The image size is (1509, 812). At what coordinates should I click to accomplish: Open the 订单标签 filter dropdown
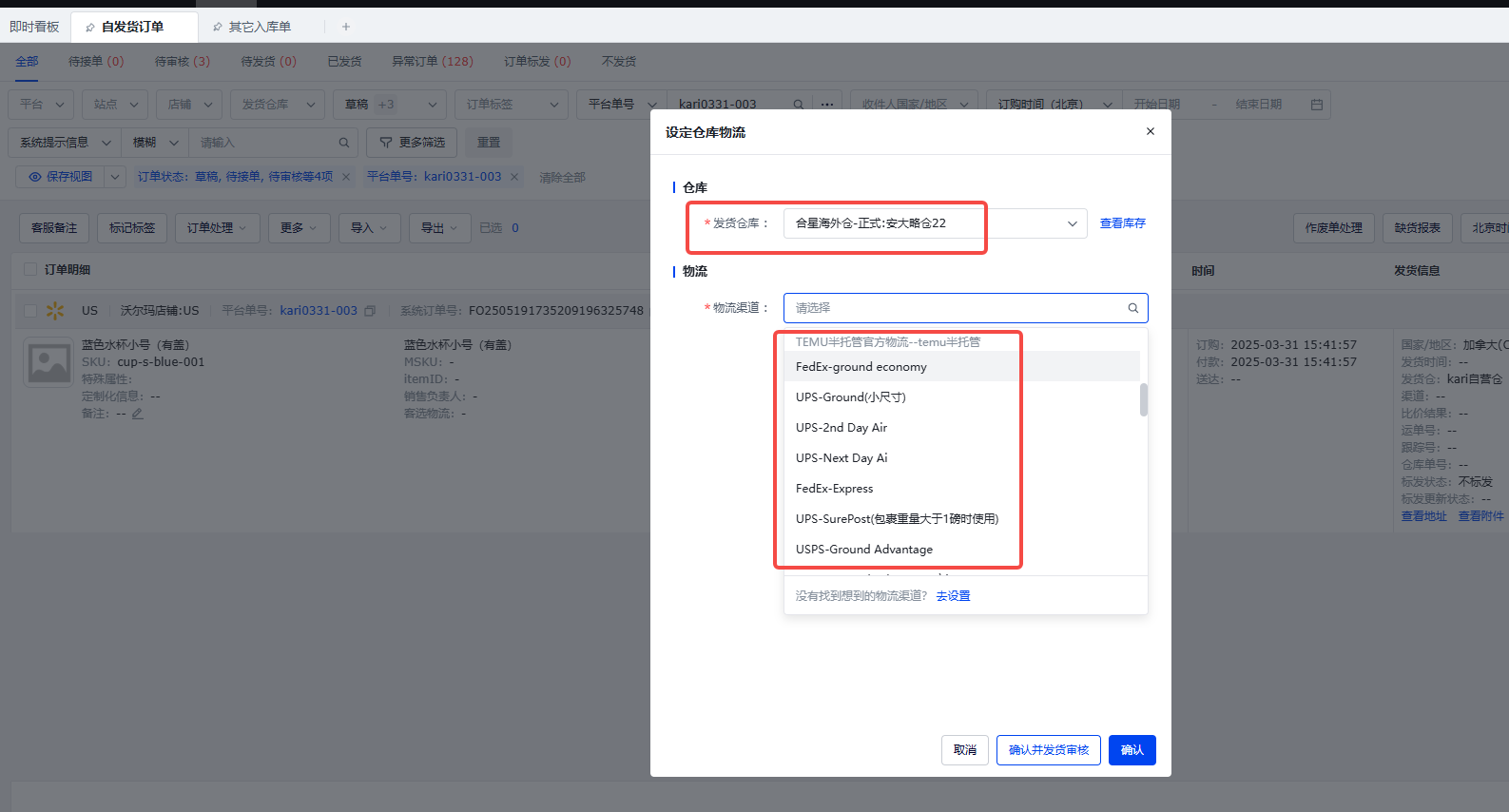[512, 105]
